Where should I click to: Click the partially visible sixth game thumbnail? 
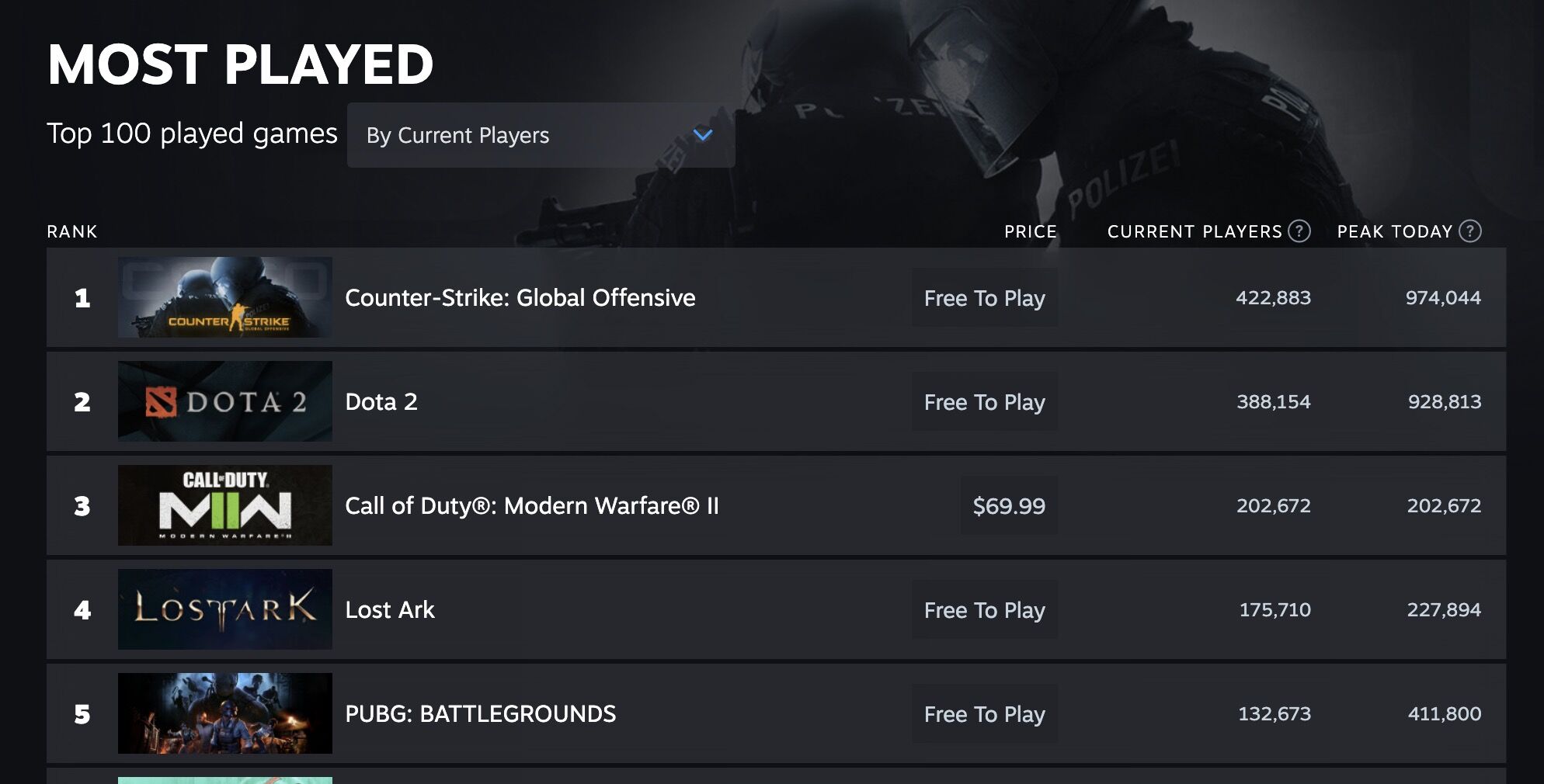coord(225,779)
